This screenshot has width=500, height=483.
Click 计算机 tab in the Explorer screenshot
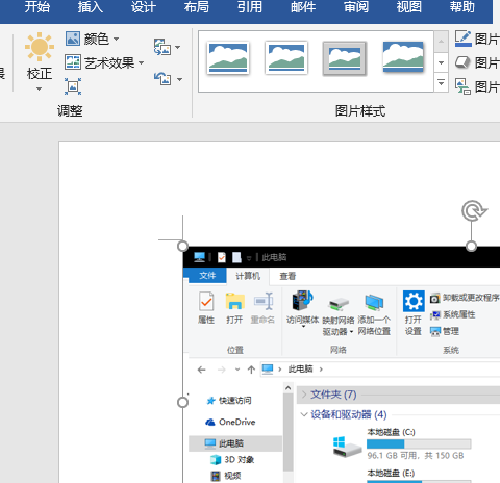point(248,276)
